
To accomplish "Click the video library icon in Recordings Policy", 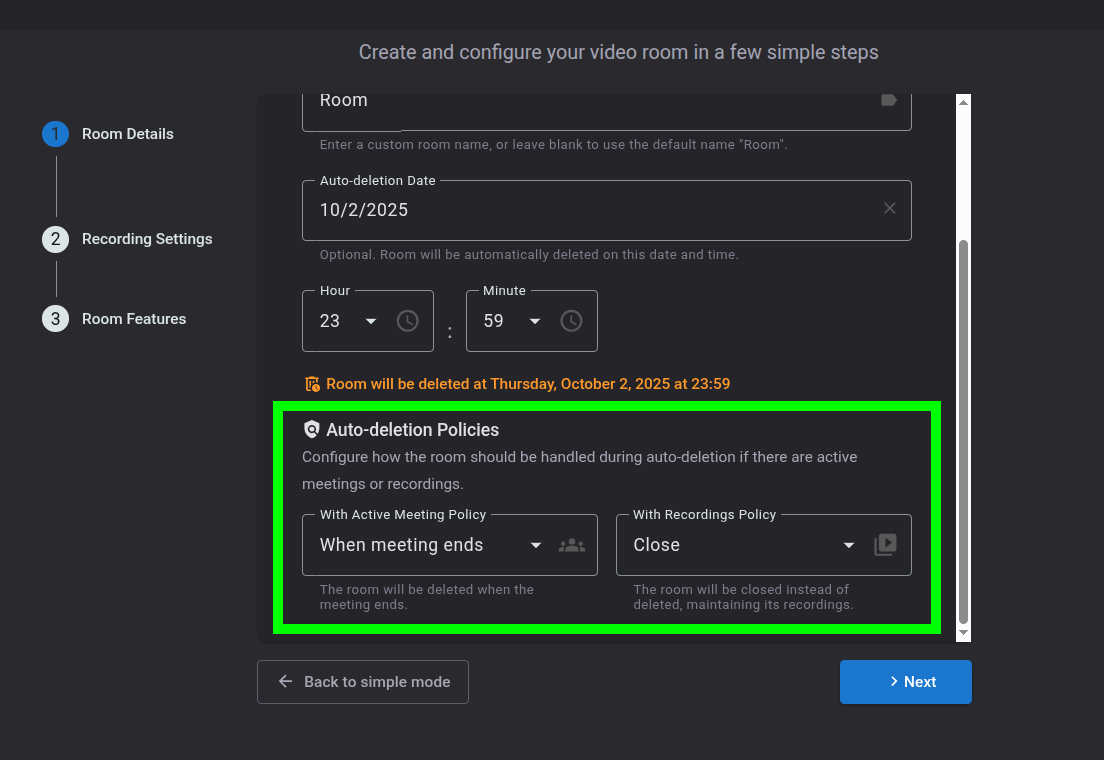I will tap(885, 545).
